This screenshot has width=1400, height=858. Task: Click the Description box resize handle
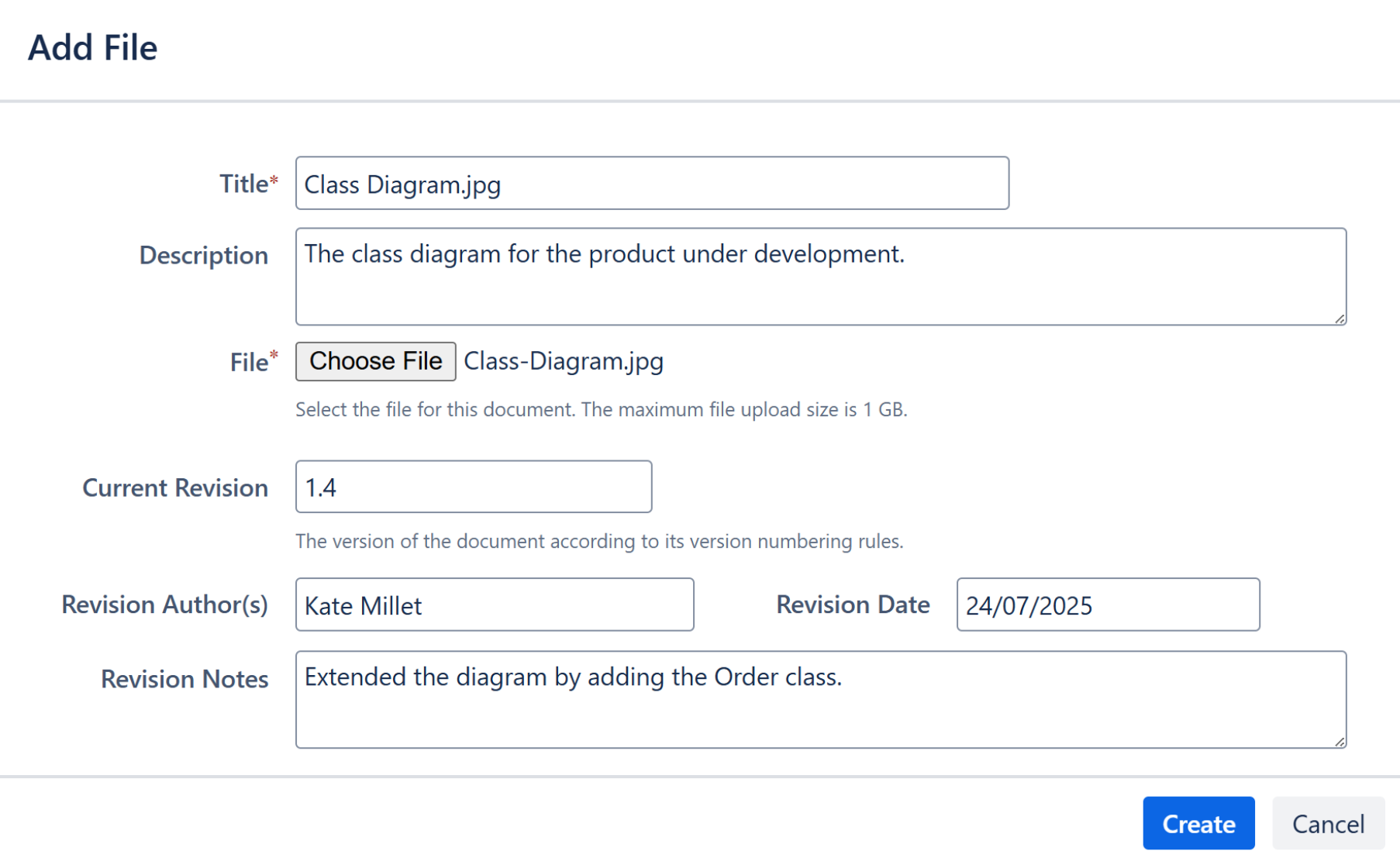[1340, 319]
